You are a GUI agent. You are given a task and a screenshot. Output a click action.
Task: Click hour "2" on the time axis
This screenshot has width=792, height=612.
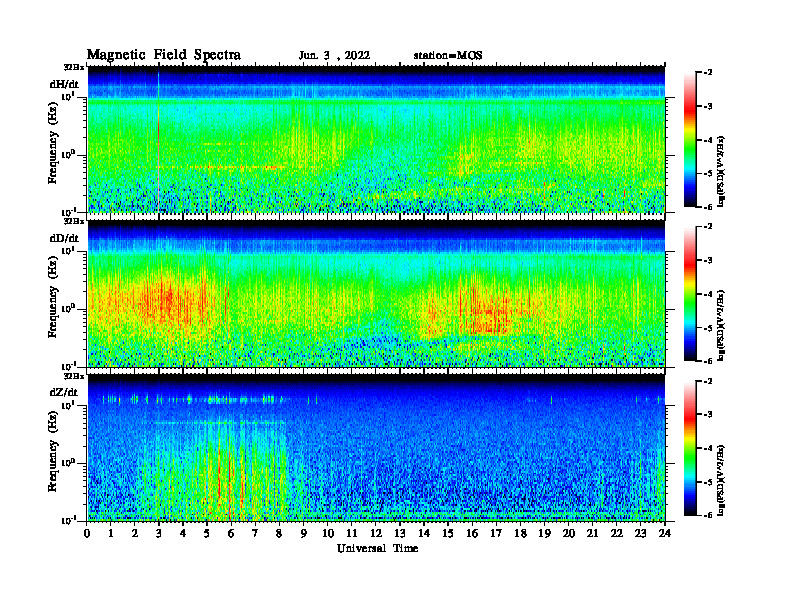[135, 533]
